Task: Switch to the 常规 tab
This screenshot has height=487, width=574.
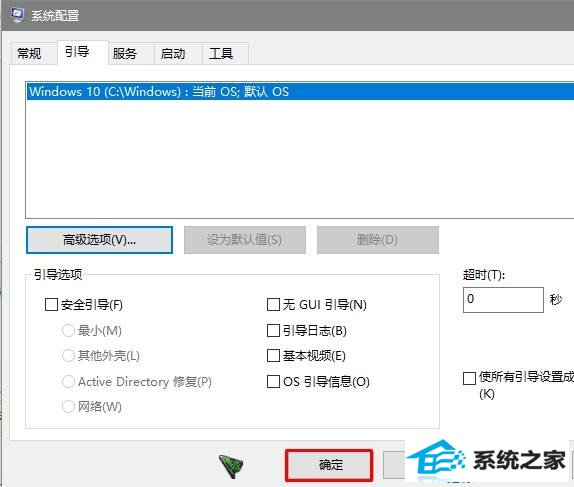Action: tap(33, 53)
